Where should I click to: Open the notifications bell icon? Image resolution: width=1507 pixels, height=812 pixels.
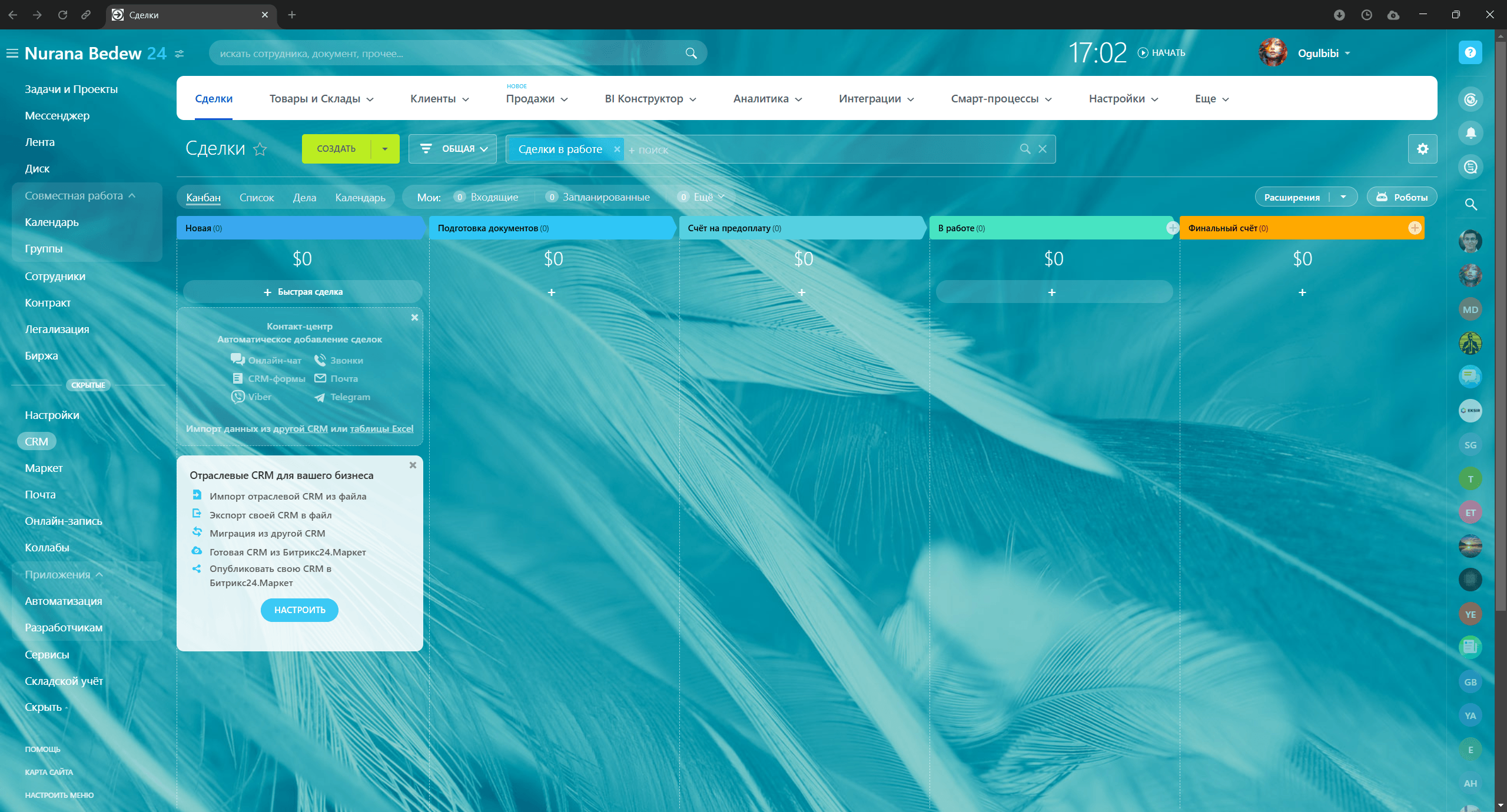[1471, 133]
